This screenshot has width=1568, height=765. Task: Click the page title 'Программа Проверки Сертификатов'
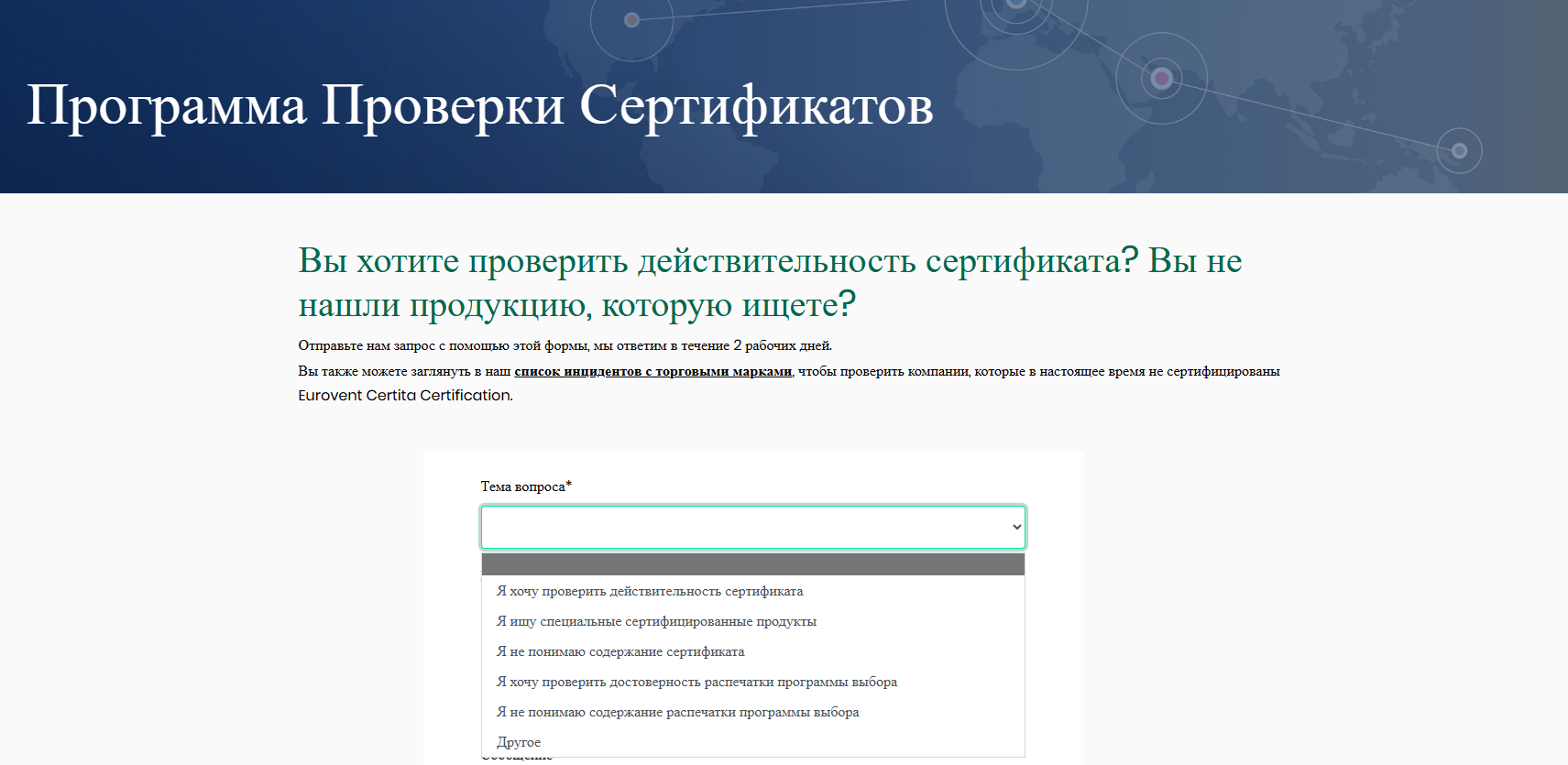coord(480,105)
